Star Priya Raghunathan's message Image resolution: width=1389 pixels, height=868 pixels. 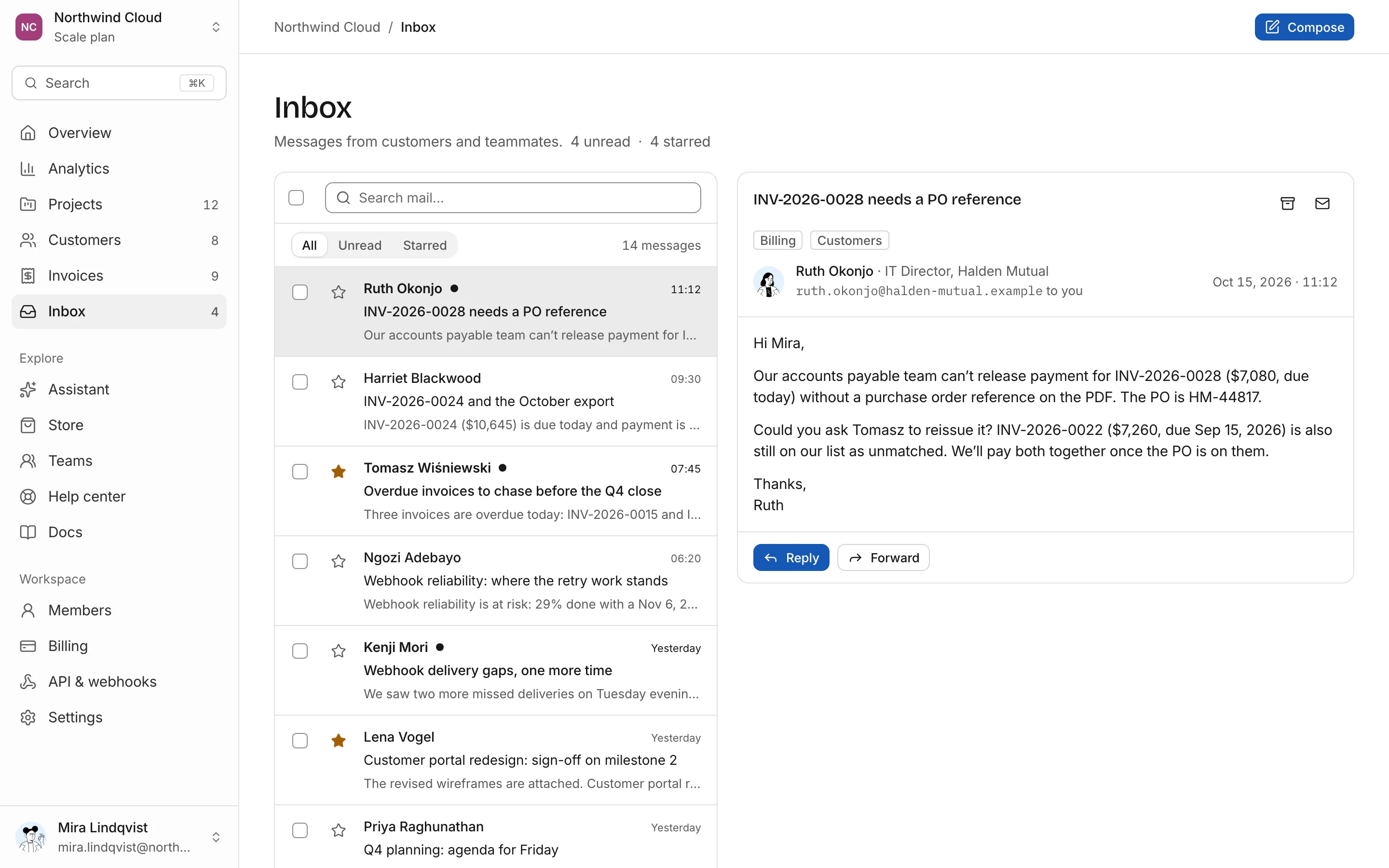[x=339, y=830]
